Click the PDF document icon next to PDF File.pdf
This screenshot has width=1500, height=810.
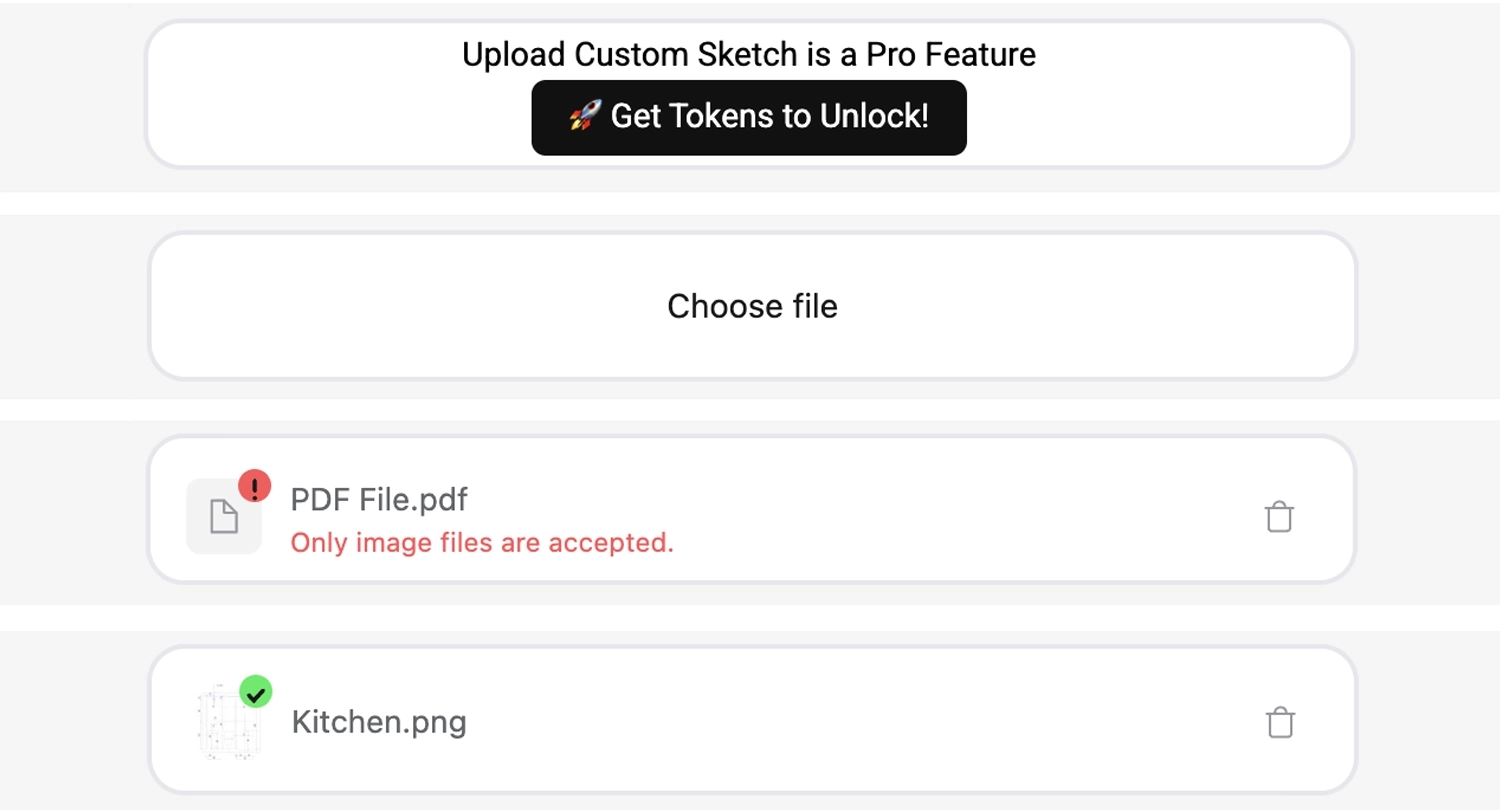click(x=222, y=516)
